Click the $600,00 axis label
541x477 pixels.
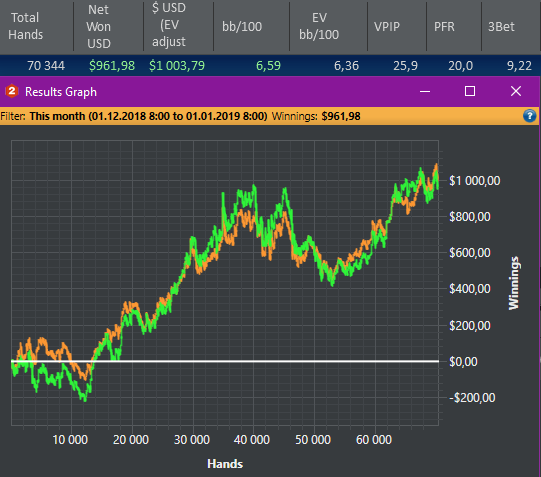click(470, 253)
